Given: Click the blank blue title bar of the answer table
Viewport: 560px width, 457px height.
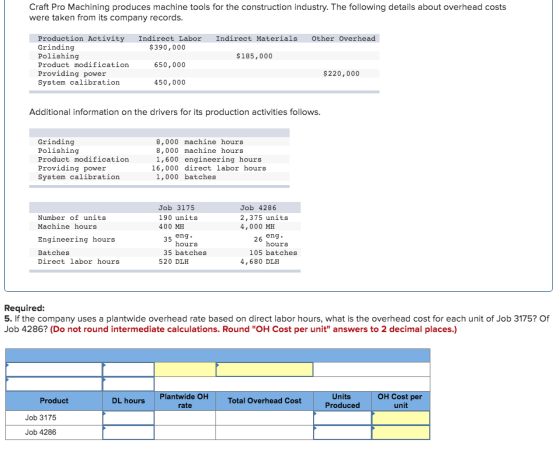Looking at the screenshot, I should 218,356.
